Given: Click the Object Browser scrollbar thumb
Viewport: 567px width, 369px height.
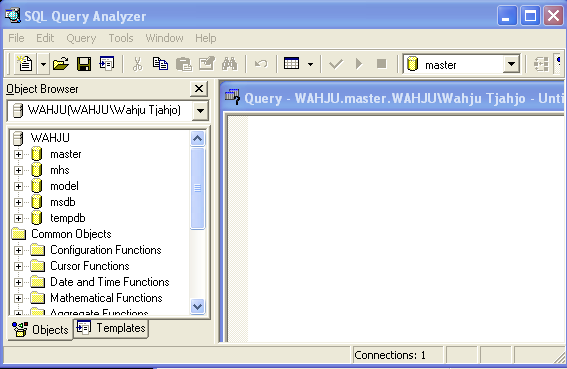Looking at the screenshot, I should [x=197, y=188].
